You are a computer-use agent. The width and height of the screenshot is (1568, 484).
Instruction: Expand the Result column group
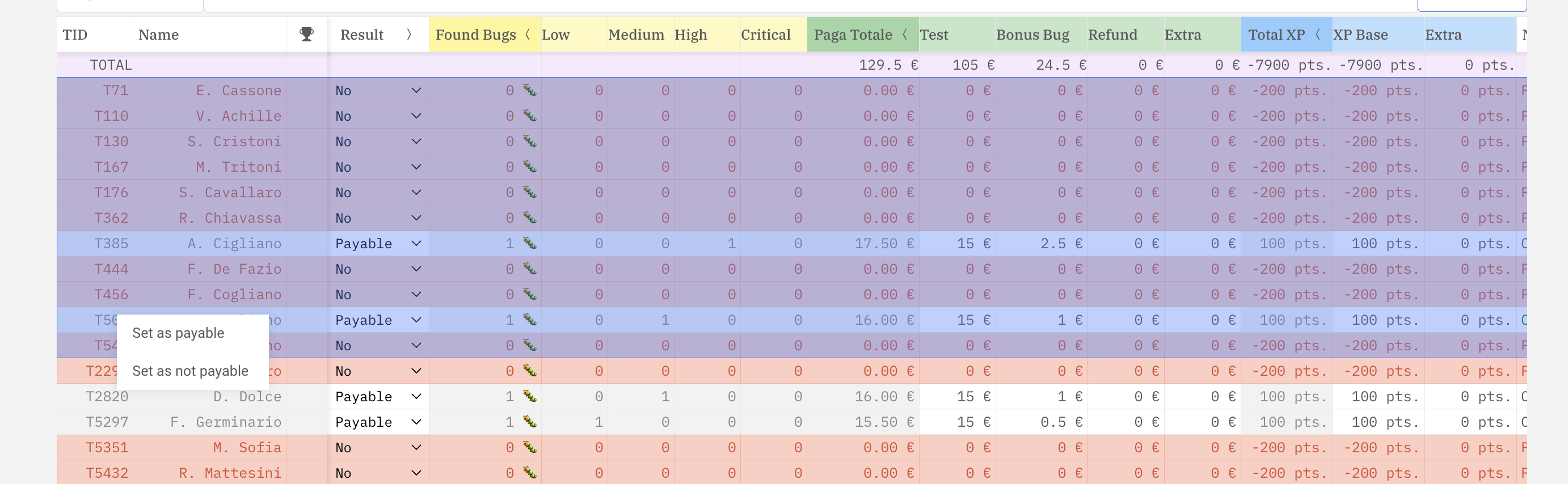pos(409,35)
